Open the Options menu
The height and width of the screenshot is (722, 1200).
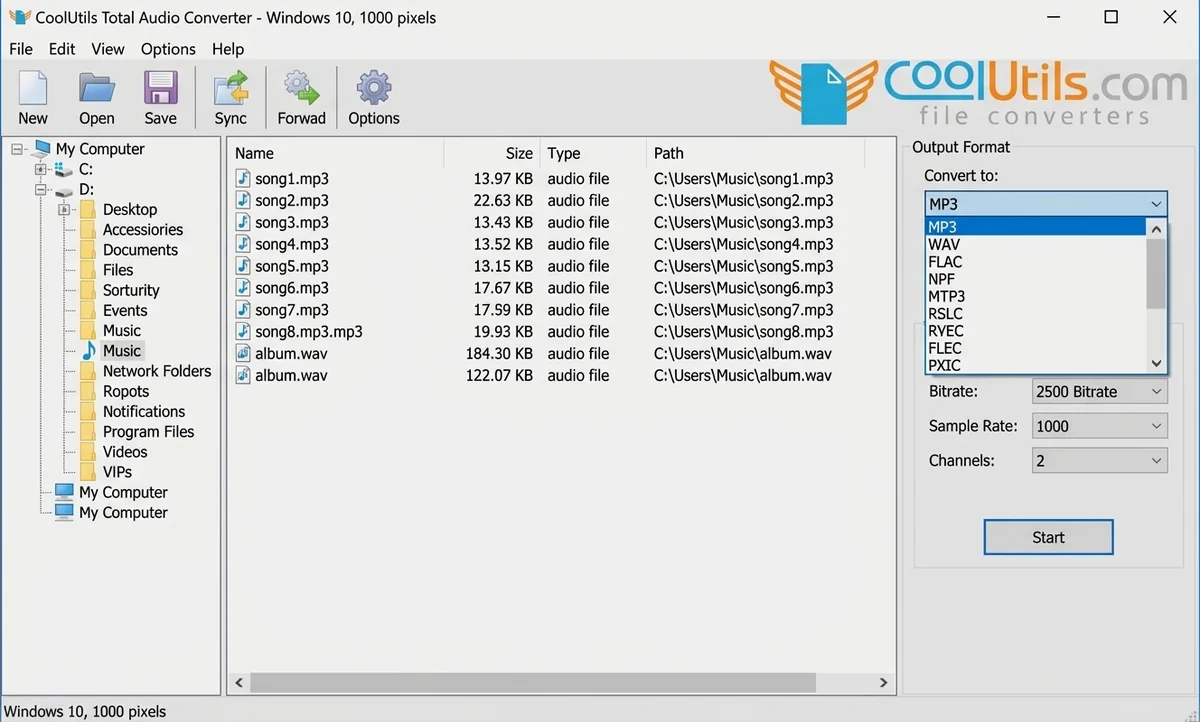[167, 48]
